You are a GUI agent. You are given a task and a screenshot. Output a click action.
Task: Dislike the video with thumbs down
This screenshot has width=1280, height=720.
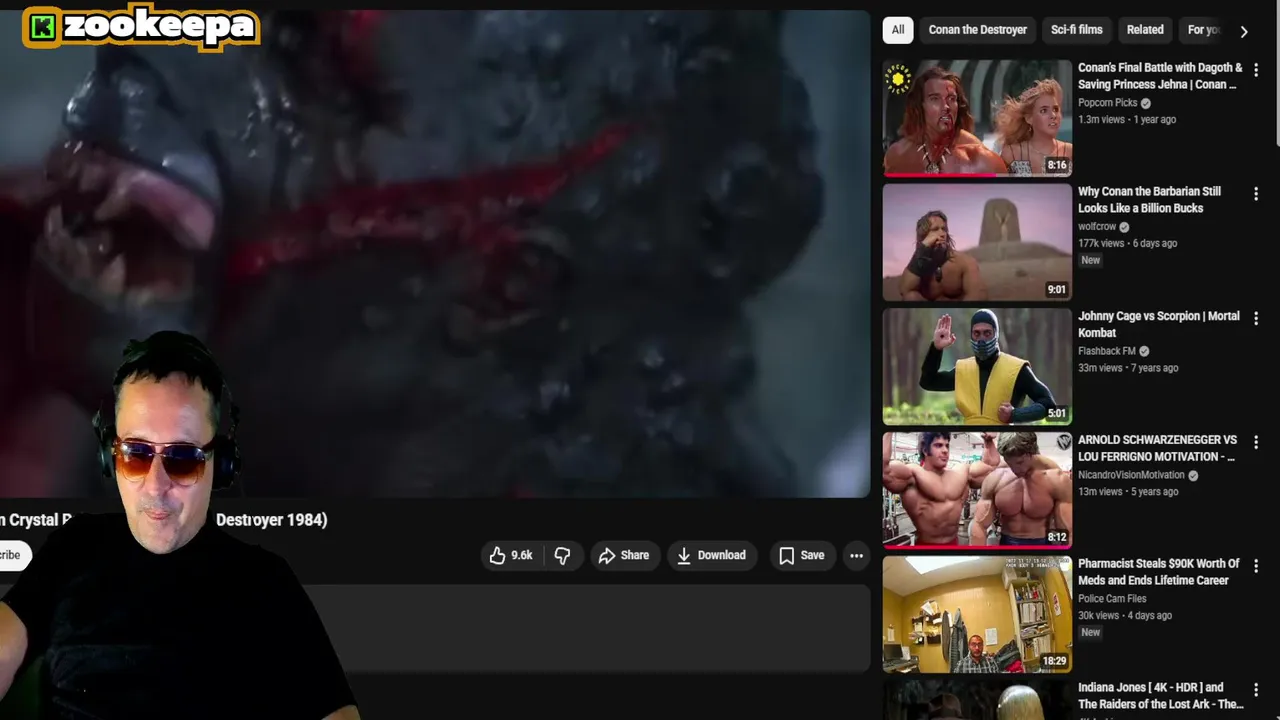point(562,555)
